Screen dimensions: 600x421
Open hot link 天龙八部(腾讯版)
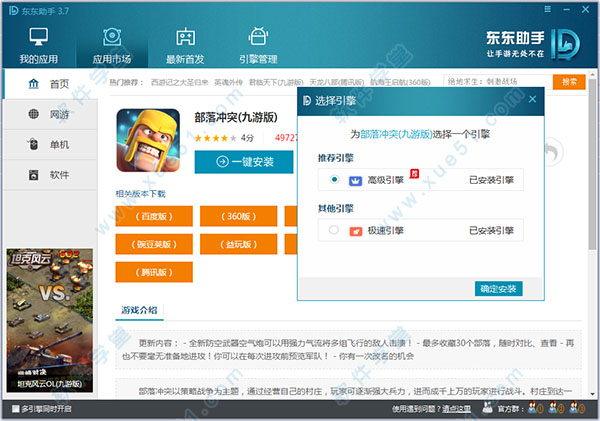pyautogui.click(x=337, y=82)
